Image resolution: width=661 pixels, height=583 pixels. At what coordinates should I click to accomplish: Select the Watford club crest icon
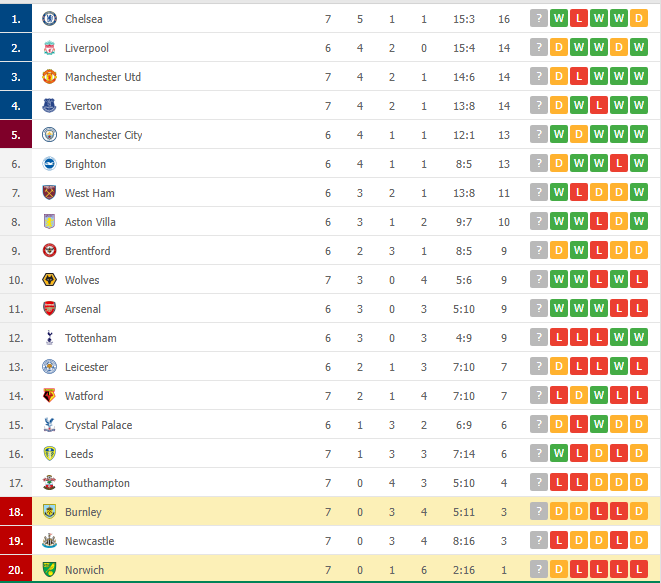(49, 395)
